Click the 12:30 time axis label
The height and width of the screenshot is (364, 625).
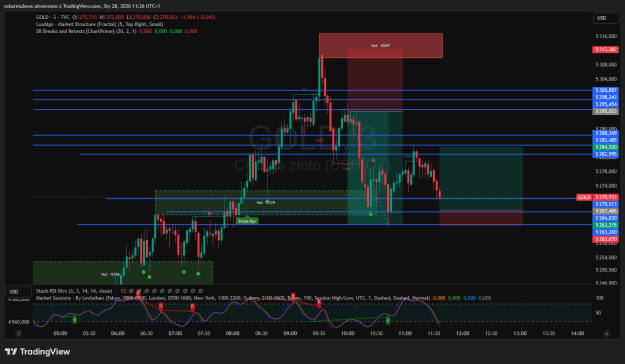tap(491, 333)
